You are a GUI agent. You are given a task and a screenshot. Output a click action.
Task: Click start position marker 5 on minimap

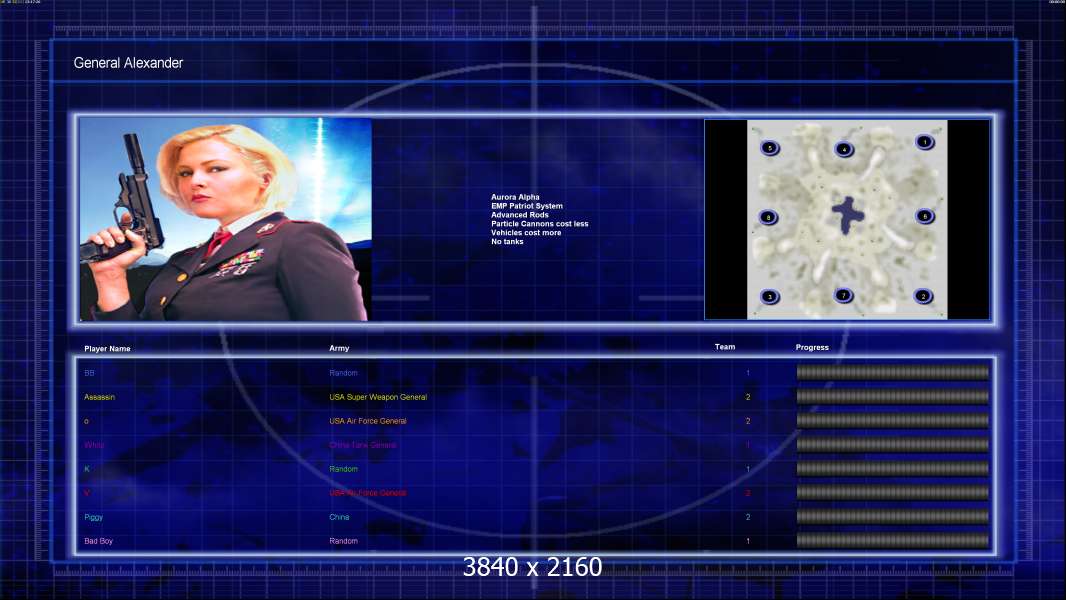pos(770,147)
